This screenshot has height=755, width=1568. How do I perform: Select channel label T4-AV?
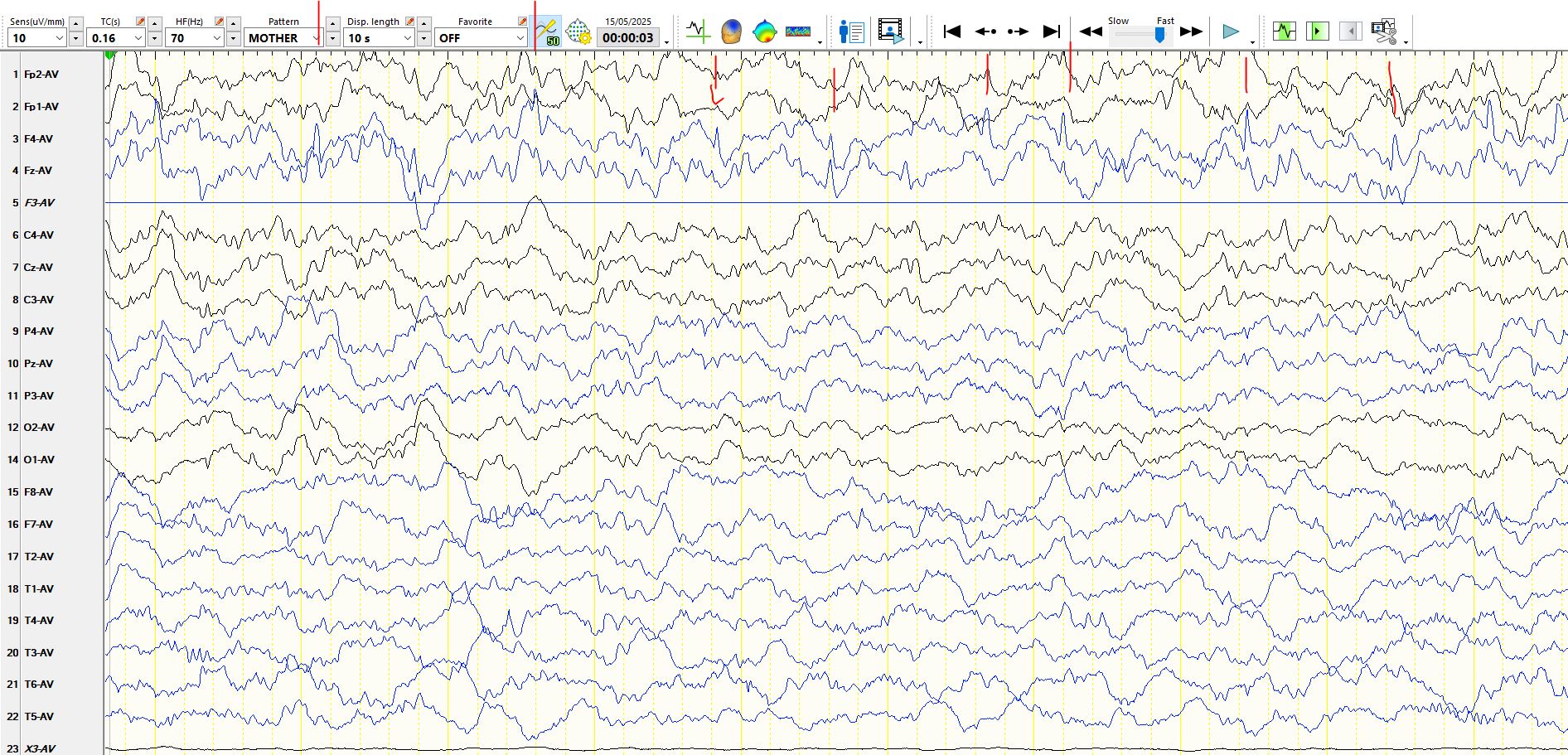(x=38, y=621)
